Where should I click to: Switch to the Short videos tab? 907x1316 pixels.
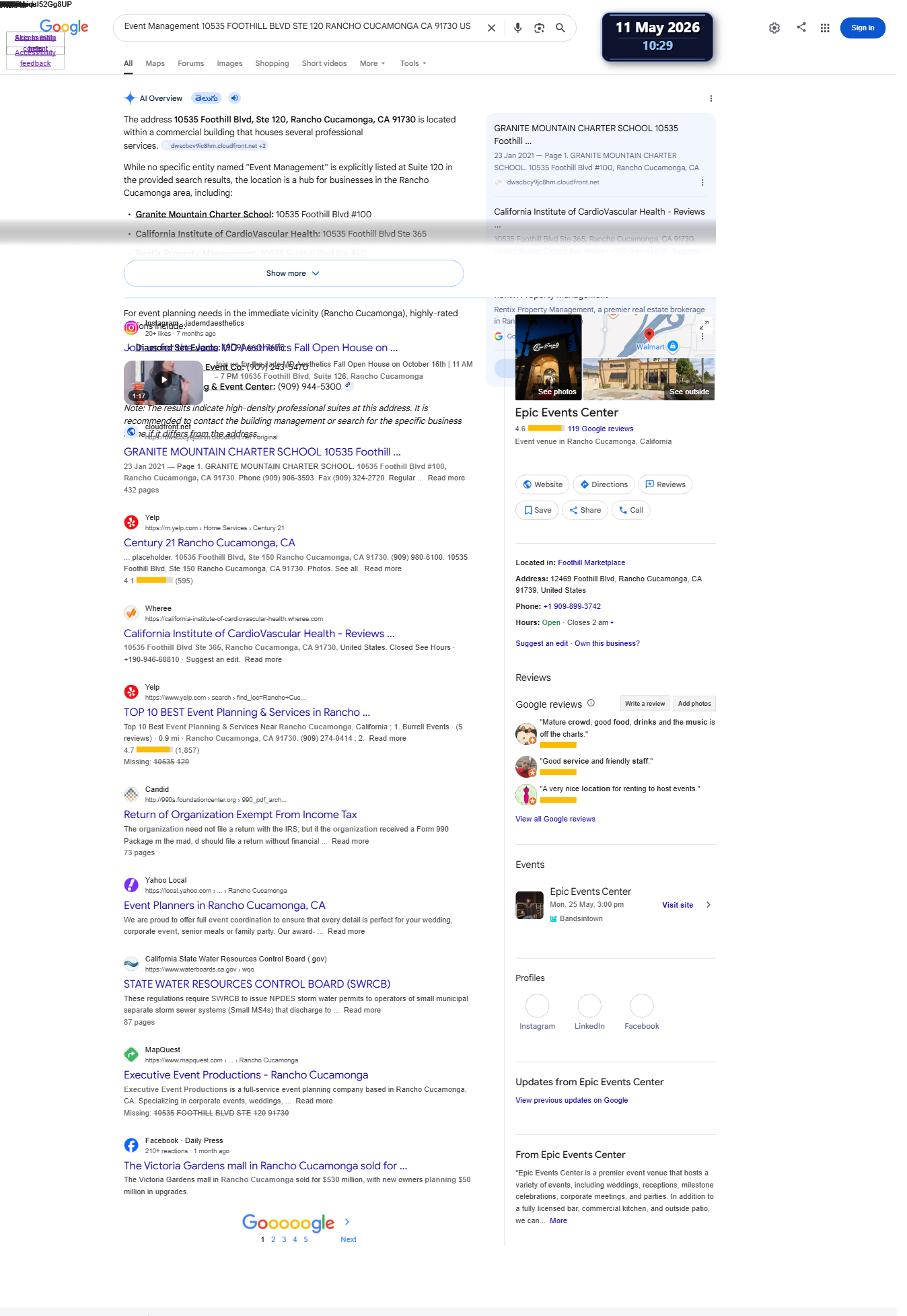324,63
